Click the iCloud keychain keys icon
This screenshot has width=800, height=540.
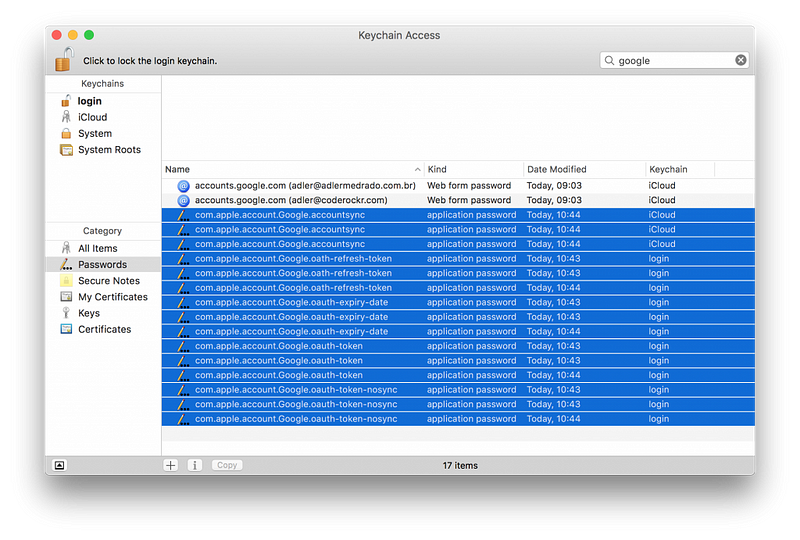coord(66,117)
